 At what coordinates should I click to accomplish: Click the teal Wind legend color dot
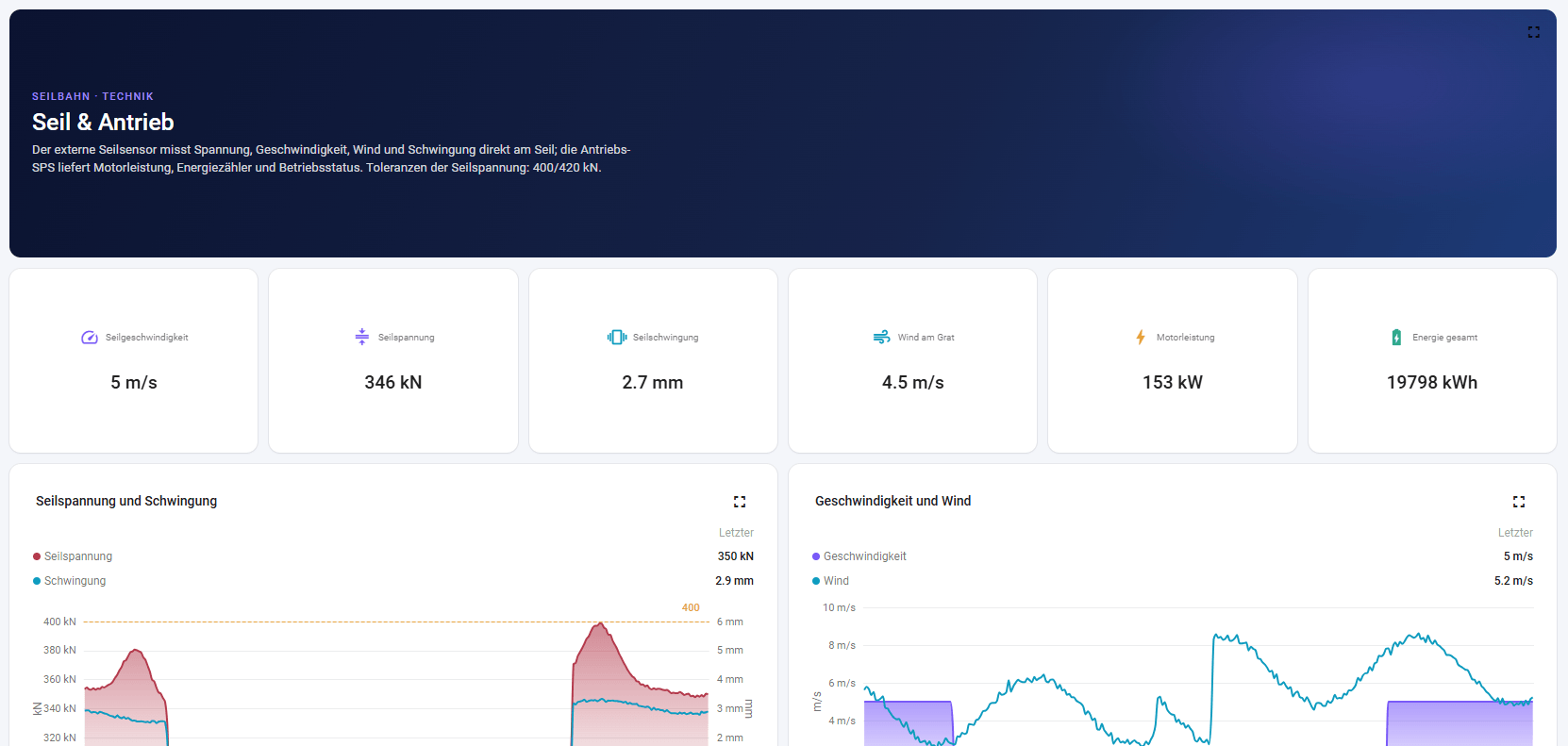(816, 581)
